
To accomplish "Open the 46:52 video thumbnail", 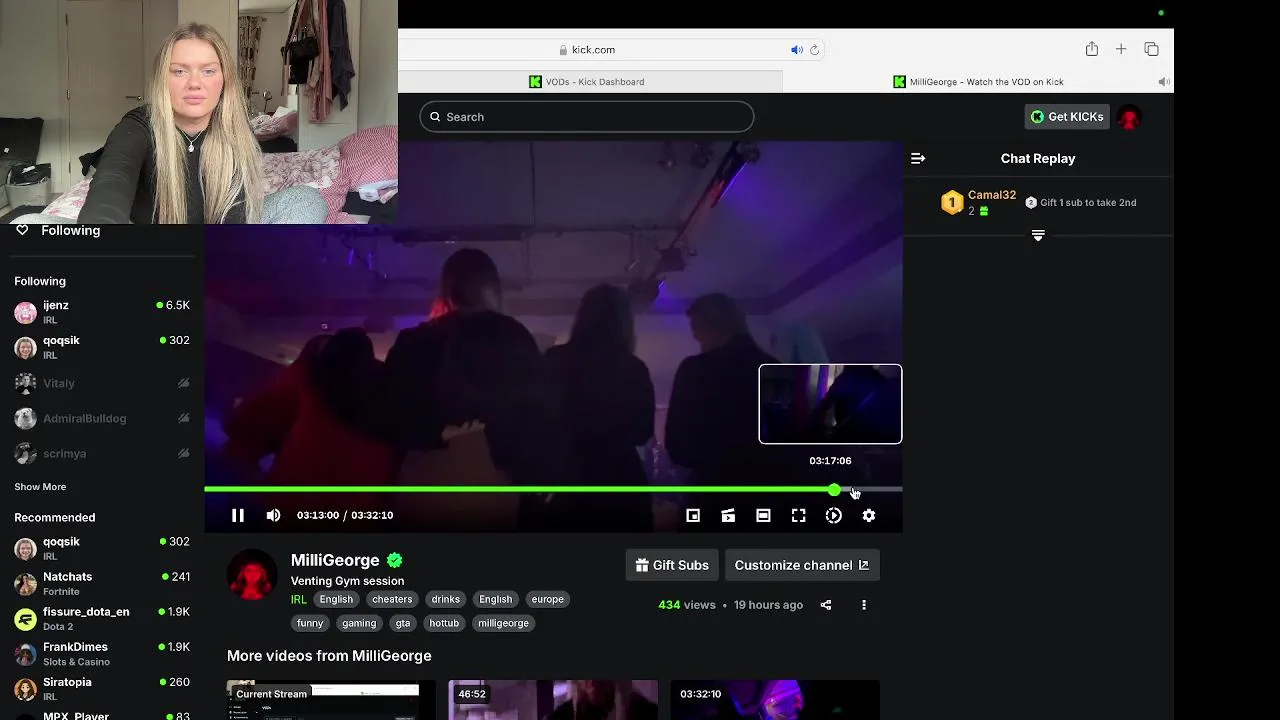I will [553, 700].
